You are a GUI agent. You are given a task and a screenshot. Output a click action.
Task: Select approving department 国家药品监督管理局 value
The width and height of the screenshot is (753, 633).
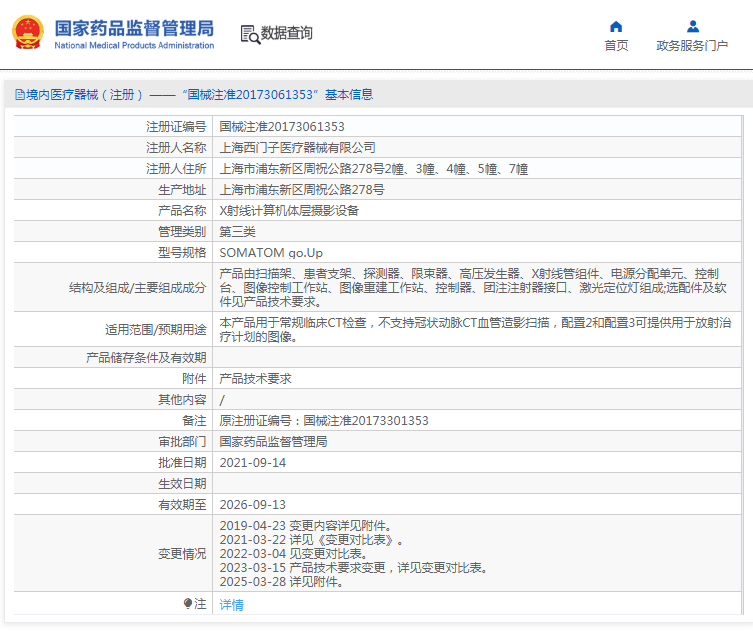[x=273, y=442]
